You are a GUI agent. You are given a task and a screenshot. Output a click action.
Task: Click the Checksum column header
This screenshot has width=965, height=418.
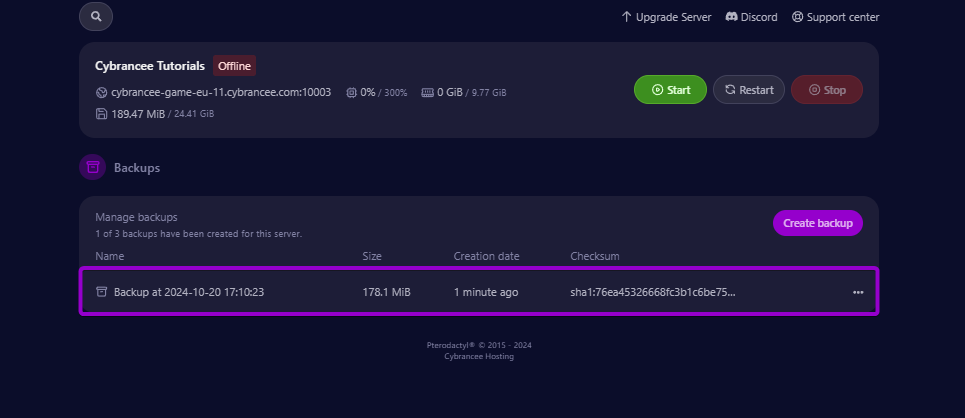pos(595,256)
